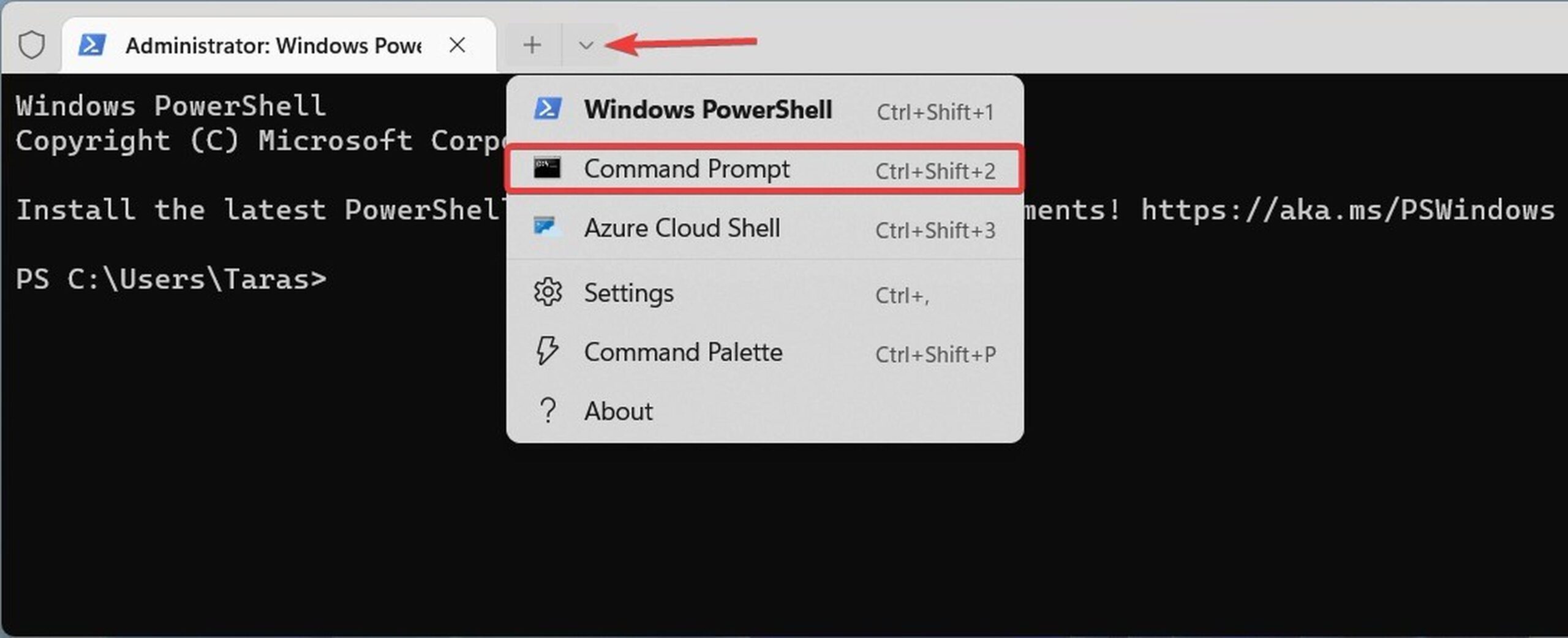Click the black Command Prompt icon

point(547,167)
